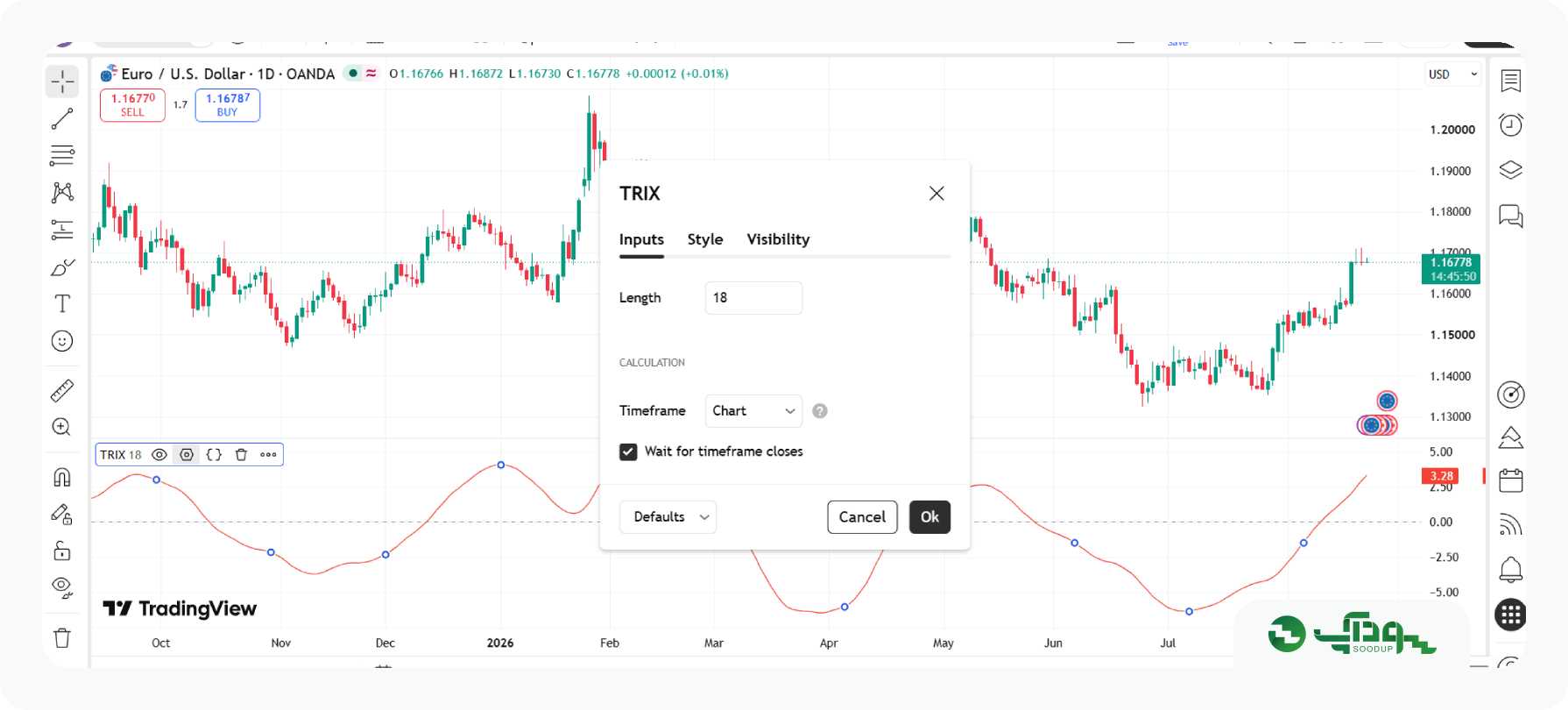Select the brush drawing tool

pos(62,267)
